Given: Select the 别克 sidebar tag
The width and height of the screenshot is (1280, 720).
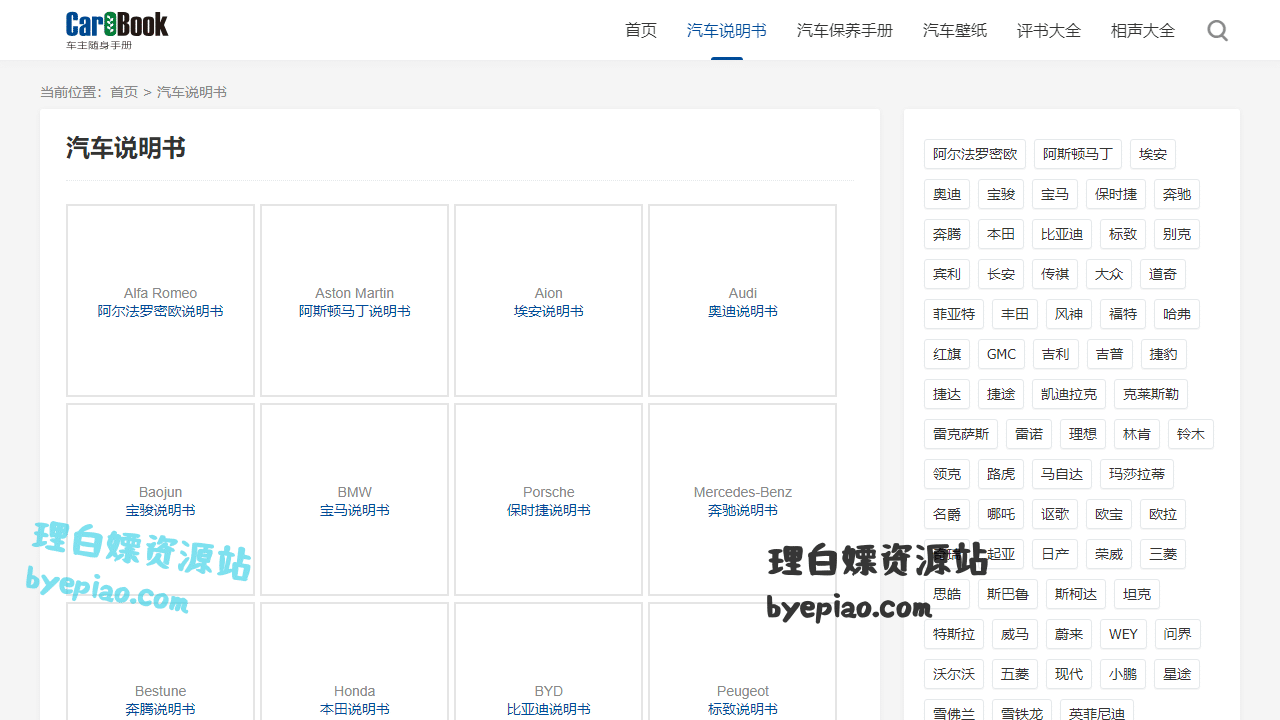Looking at the screenshot, I should click(x=1177, y=234).
